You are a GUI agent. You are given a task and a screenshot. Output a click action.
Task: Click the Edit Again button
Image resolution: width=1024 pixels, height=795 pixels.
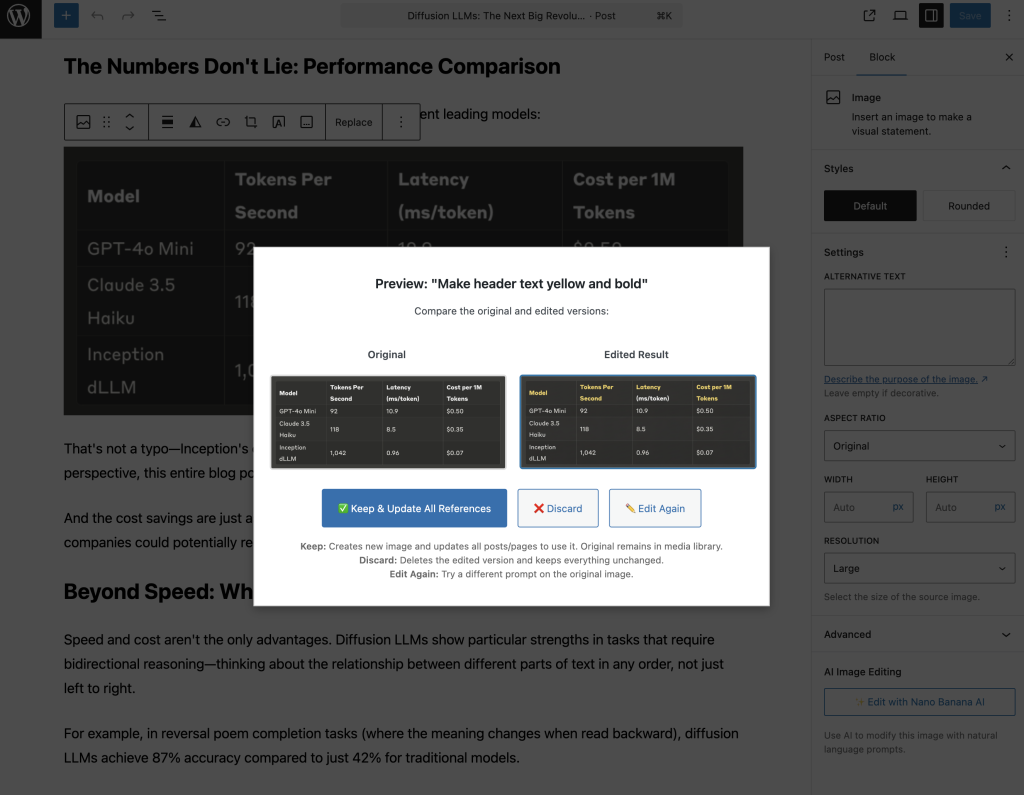point(654,508)
